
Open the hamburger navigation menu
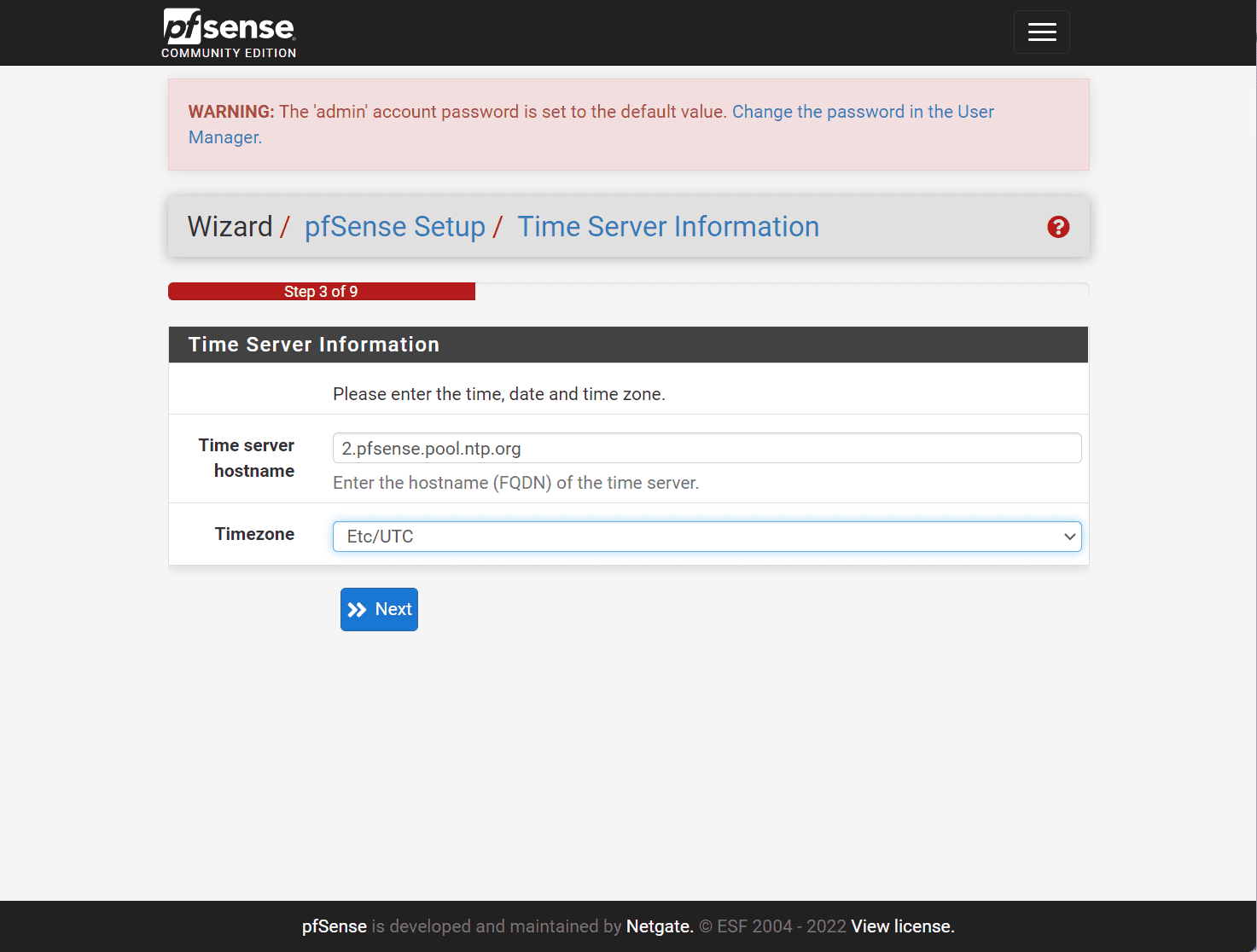point(1041,32)
